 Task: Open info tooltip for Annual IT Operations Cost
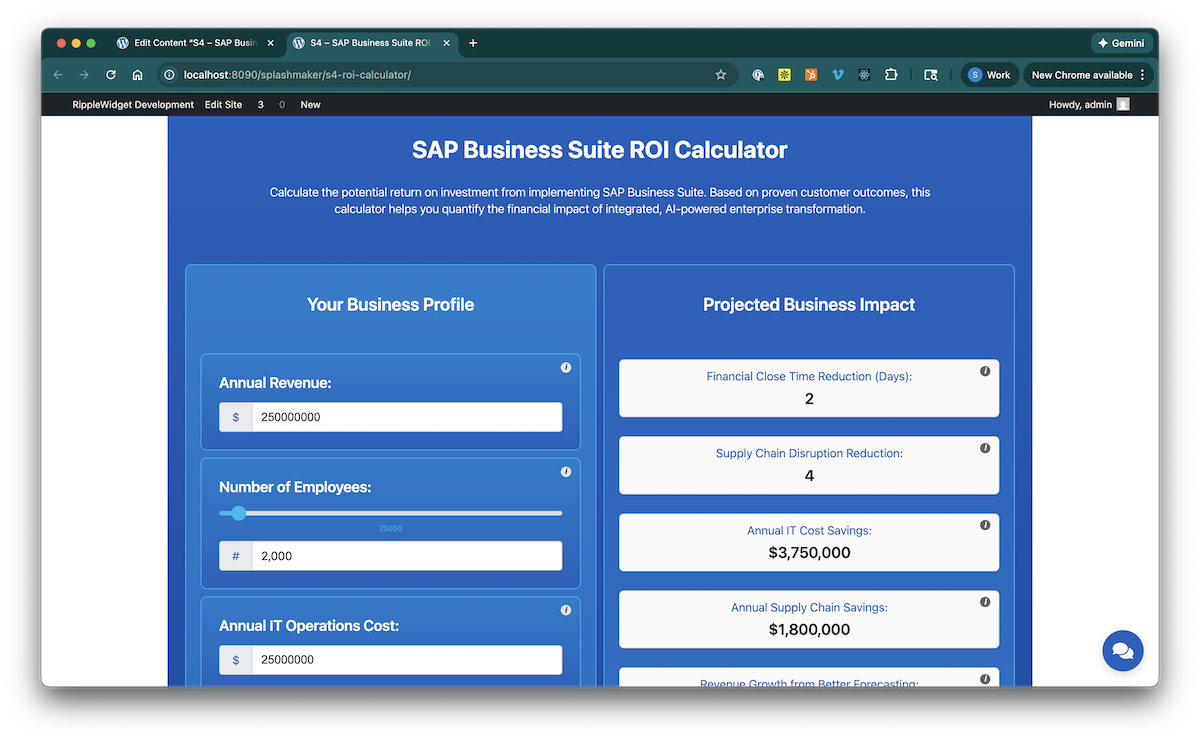(x=566, y=610)
